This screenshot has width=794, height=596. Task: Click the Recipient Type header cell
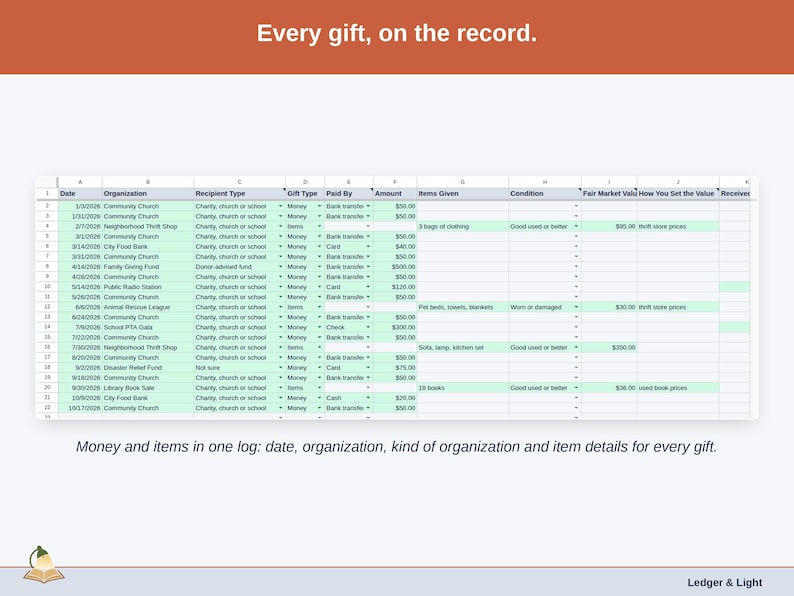240,193
